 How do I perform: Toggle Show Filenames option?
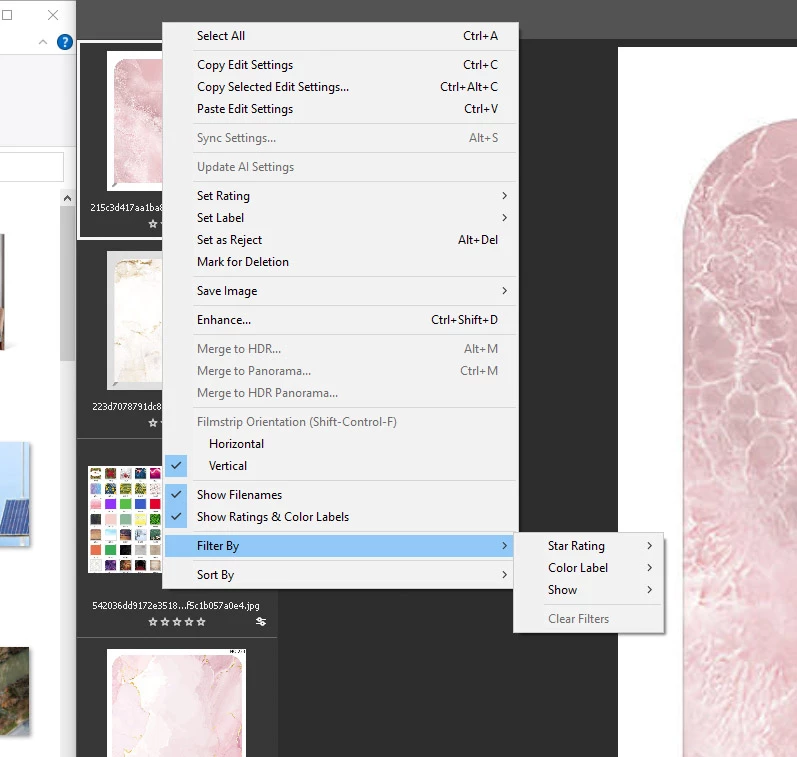point(341,495)
